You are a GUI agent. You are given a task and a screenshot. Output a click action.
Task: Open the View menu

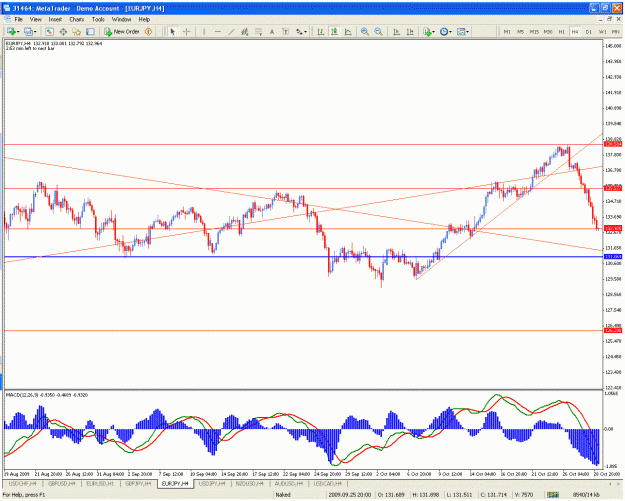[36, 19]
